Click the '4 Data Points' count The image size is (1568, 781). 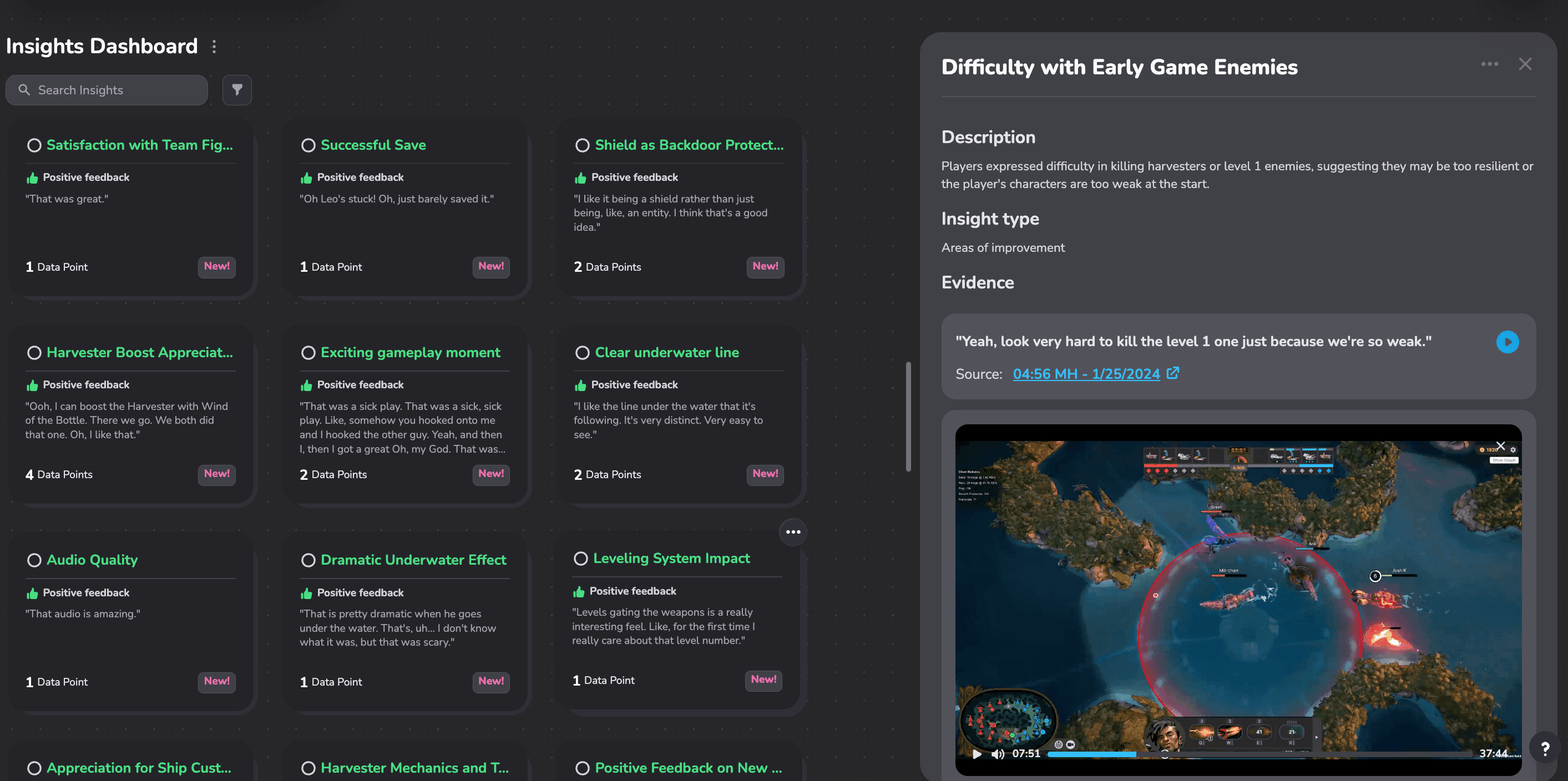click(59, 474)
